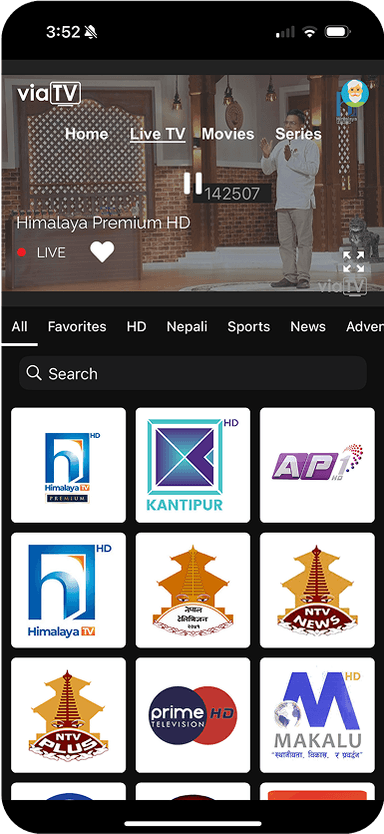Viewport: 384px width, 834px height.
Task: Switch to the Series tab
Action: click(298, 134)
